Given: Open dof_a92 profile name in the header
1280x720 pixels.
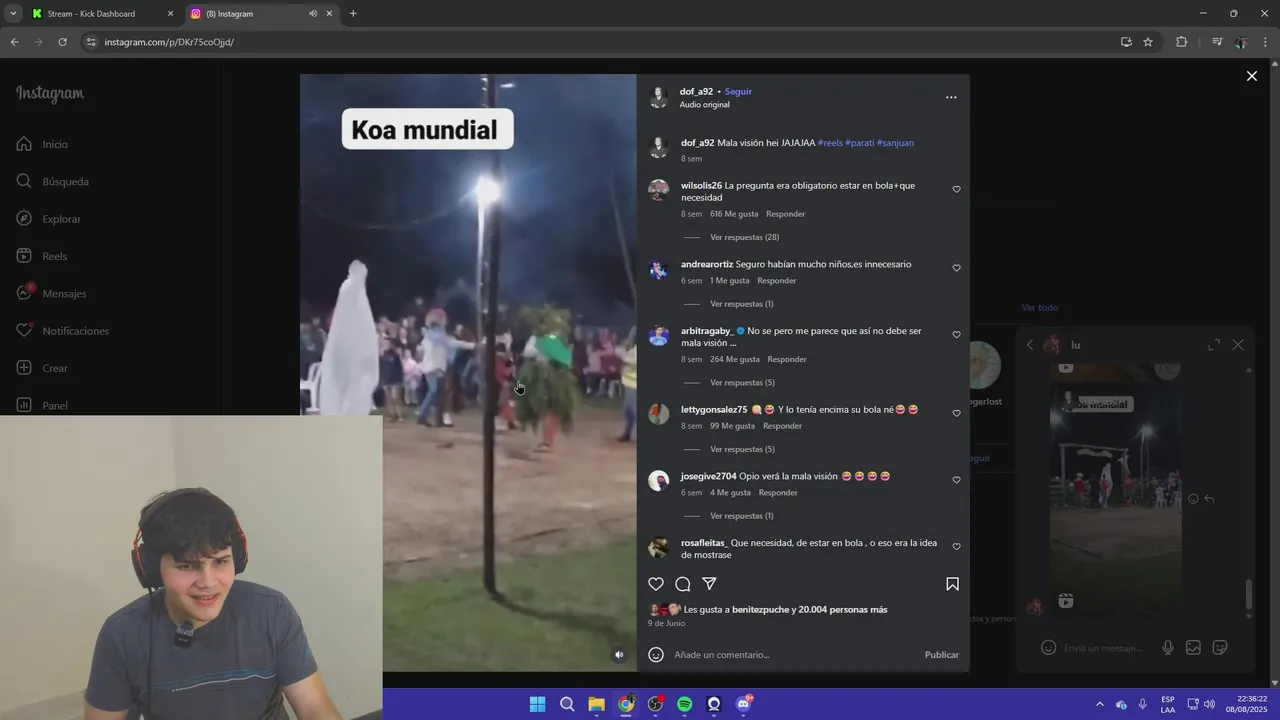Looking at the screenshot, I should pyautogui.click(x=696, y=91).
